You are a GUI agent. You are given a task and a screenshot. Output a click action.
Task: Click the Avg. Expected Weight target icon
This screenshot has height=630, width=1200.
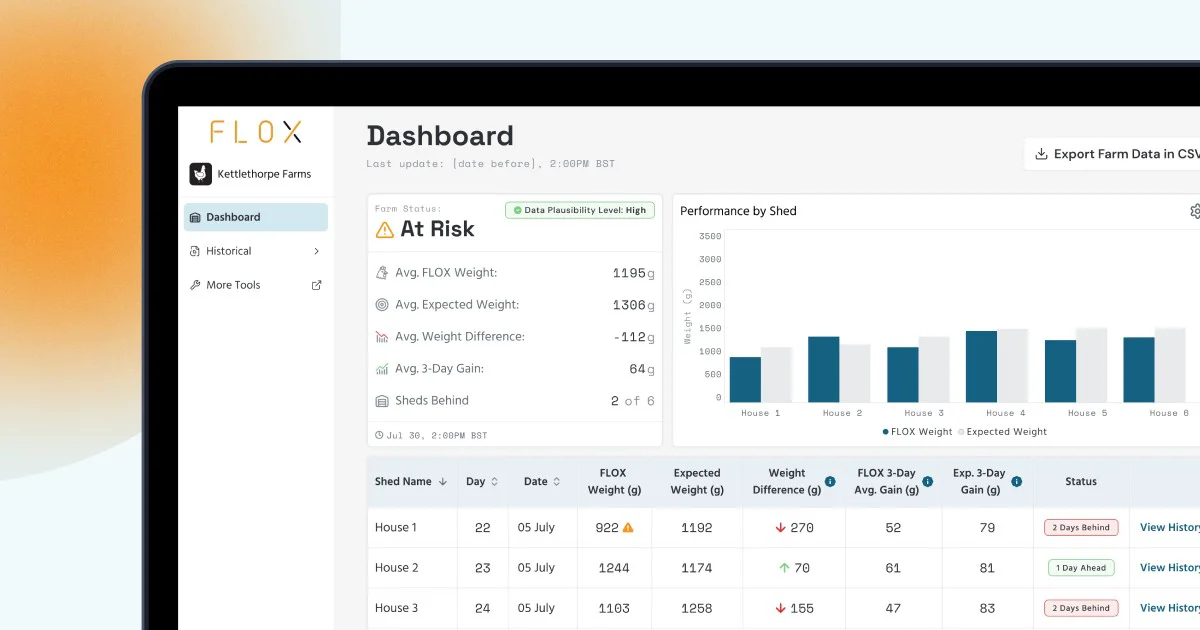click(382, 305)
